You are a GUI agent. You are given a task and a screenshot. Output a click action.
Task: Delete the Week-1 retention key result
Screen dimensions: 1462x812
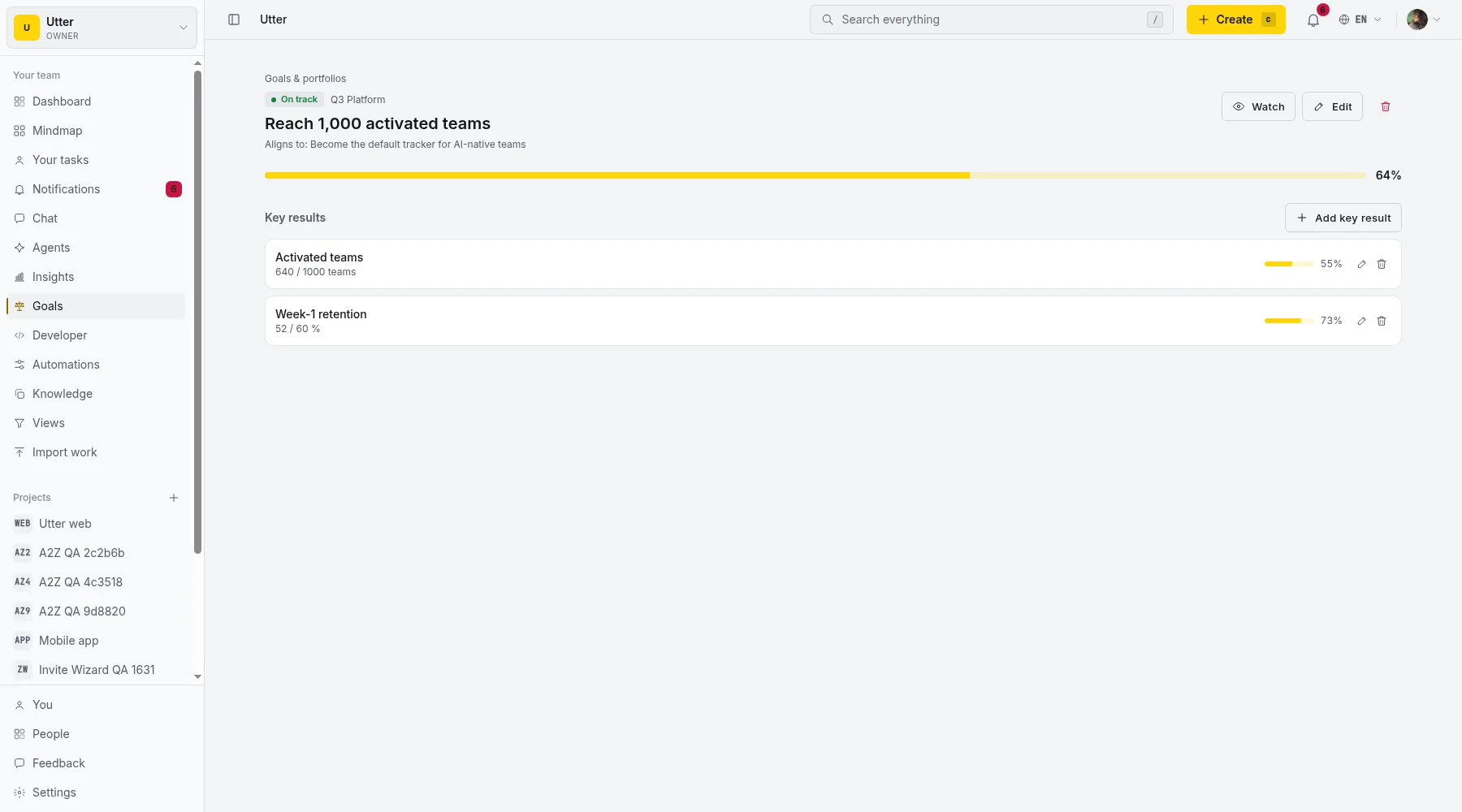click(1382, 321)
